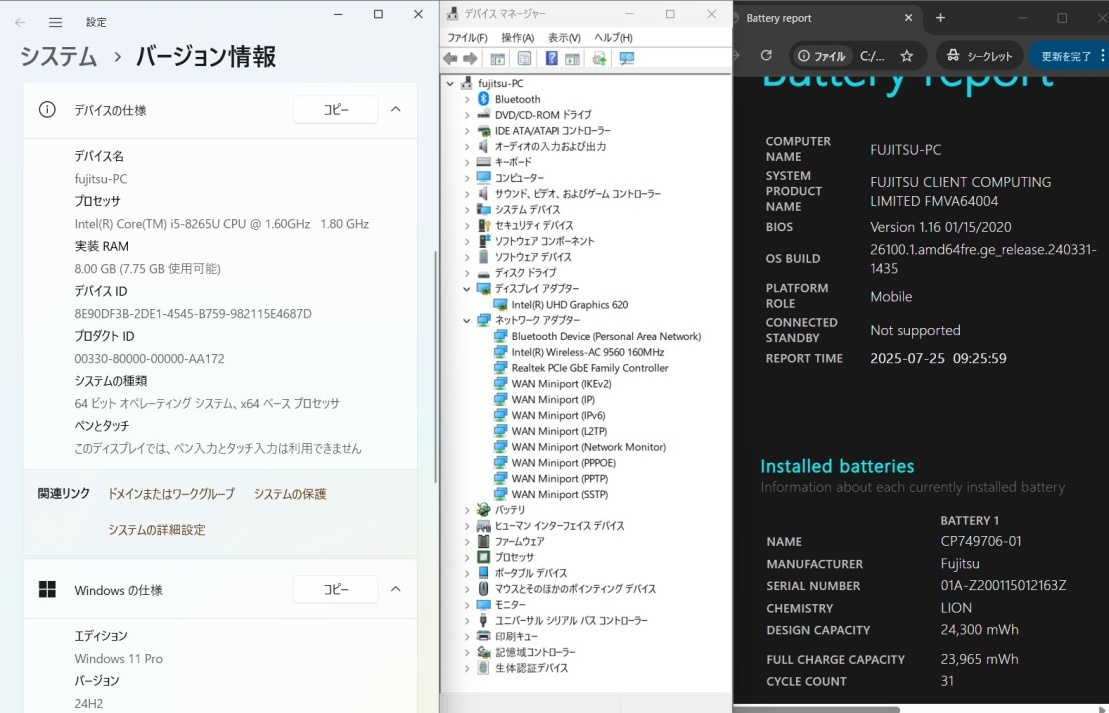Viewport: 1109px width, 713px height.
Task: Open the hamburger navigation menu in Settings
Action: pyautogui.click(x=56, y=23)
